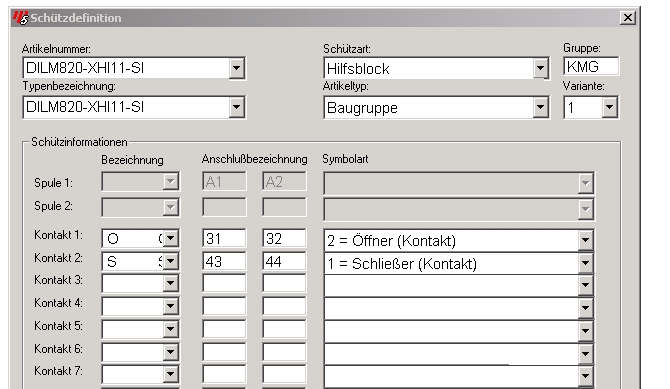Click the Typenbezeichnung text DILM820-XHI11-SI

coord(85,107)
